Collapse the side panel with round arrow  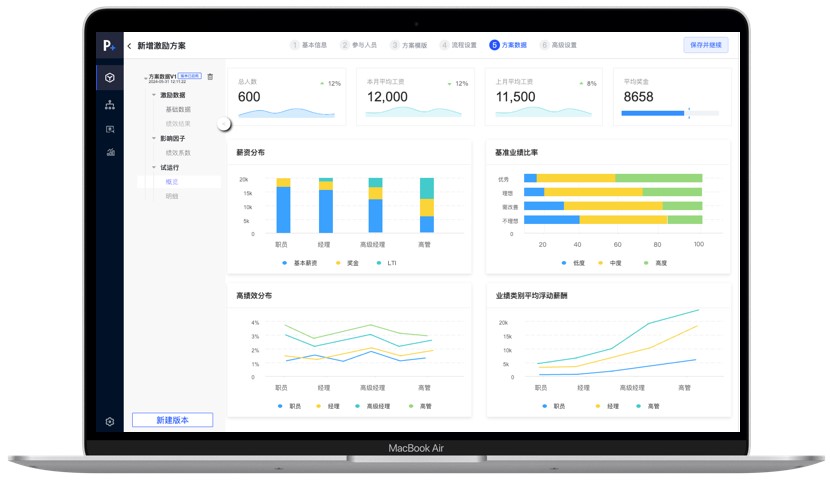pyautogui.click(x=224, y=123)
